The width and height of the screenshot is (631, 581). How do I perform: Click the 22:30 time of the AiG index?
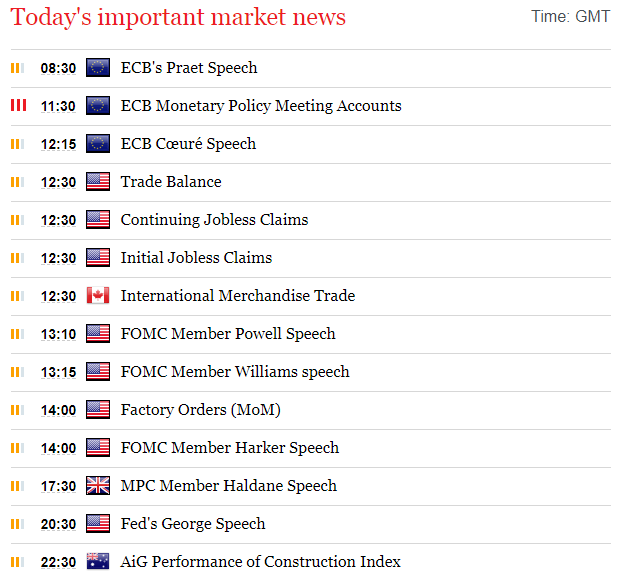click(58, 562)
